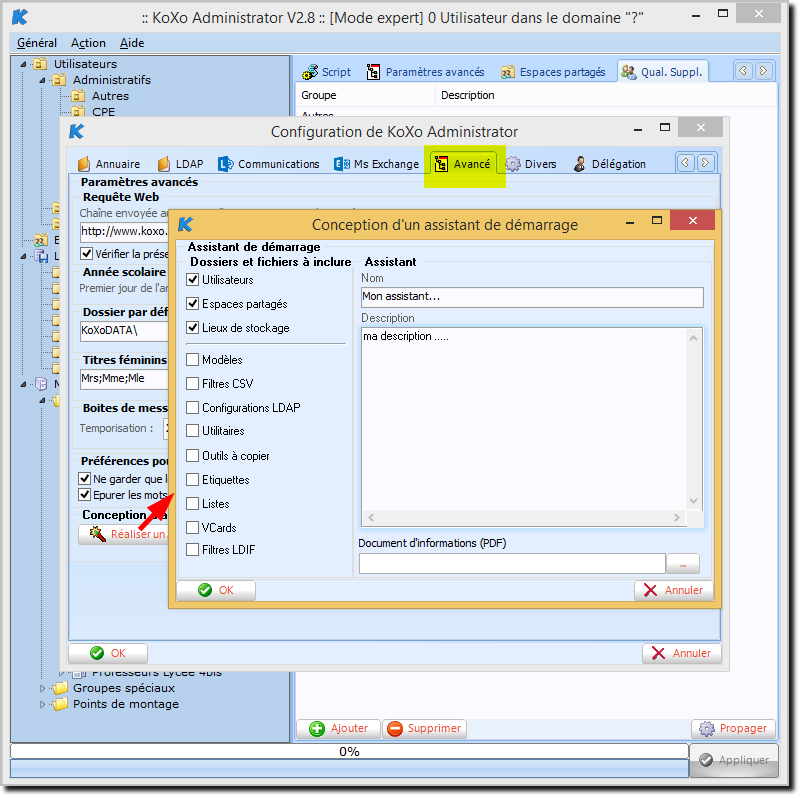Open the Paramètres avancés tab in main window
Image resolution: width=799 pixels, height=795 pixels.
(425, 72)
